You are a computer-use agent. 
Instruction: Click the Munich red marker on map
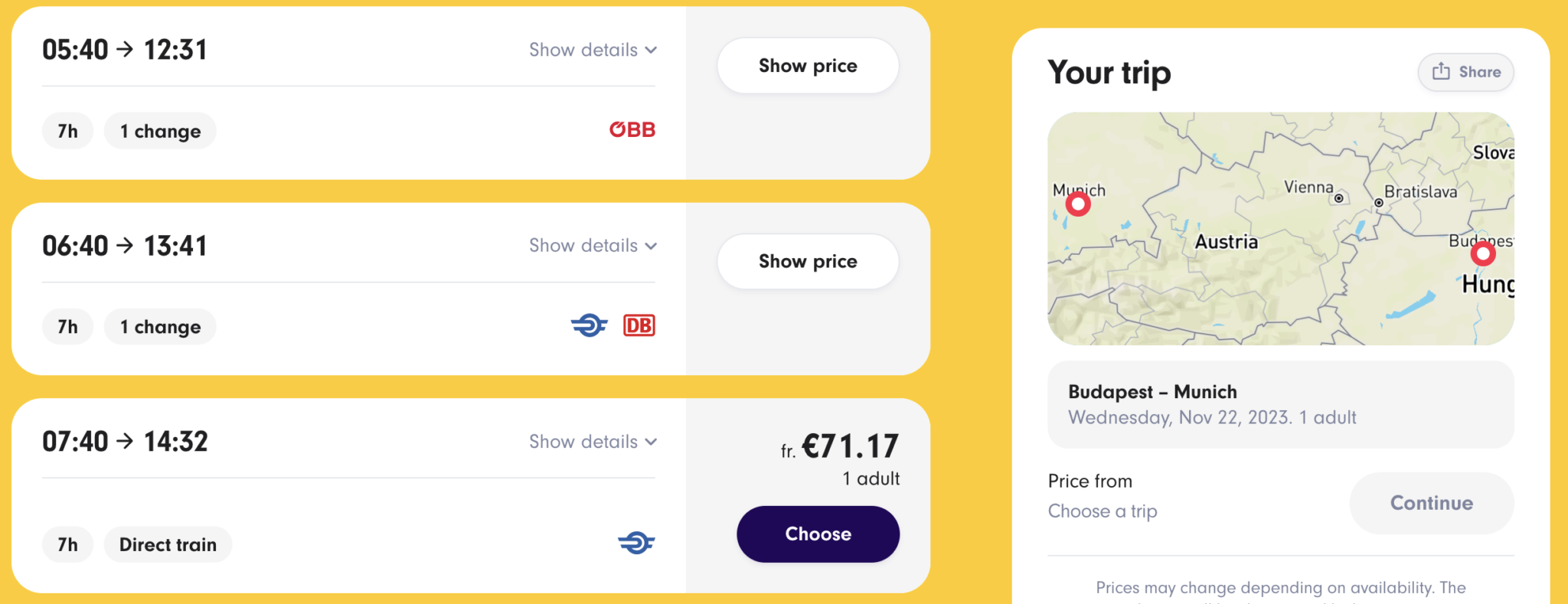click(1078, 204)
